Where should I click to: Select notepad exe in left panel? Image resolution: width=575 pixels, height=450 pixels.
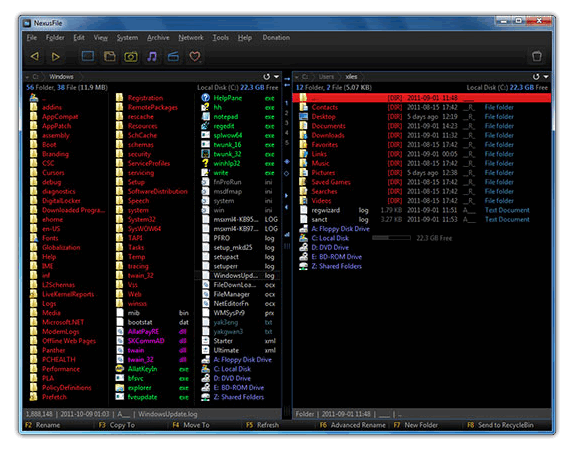click(238, 117)
